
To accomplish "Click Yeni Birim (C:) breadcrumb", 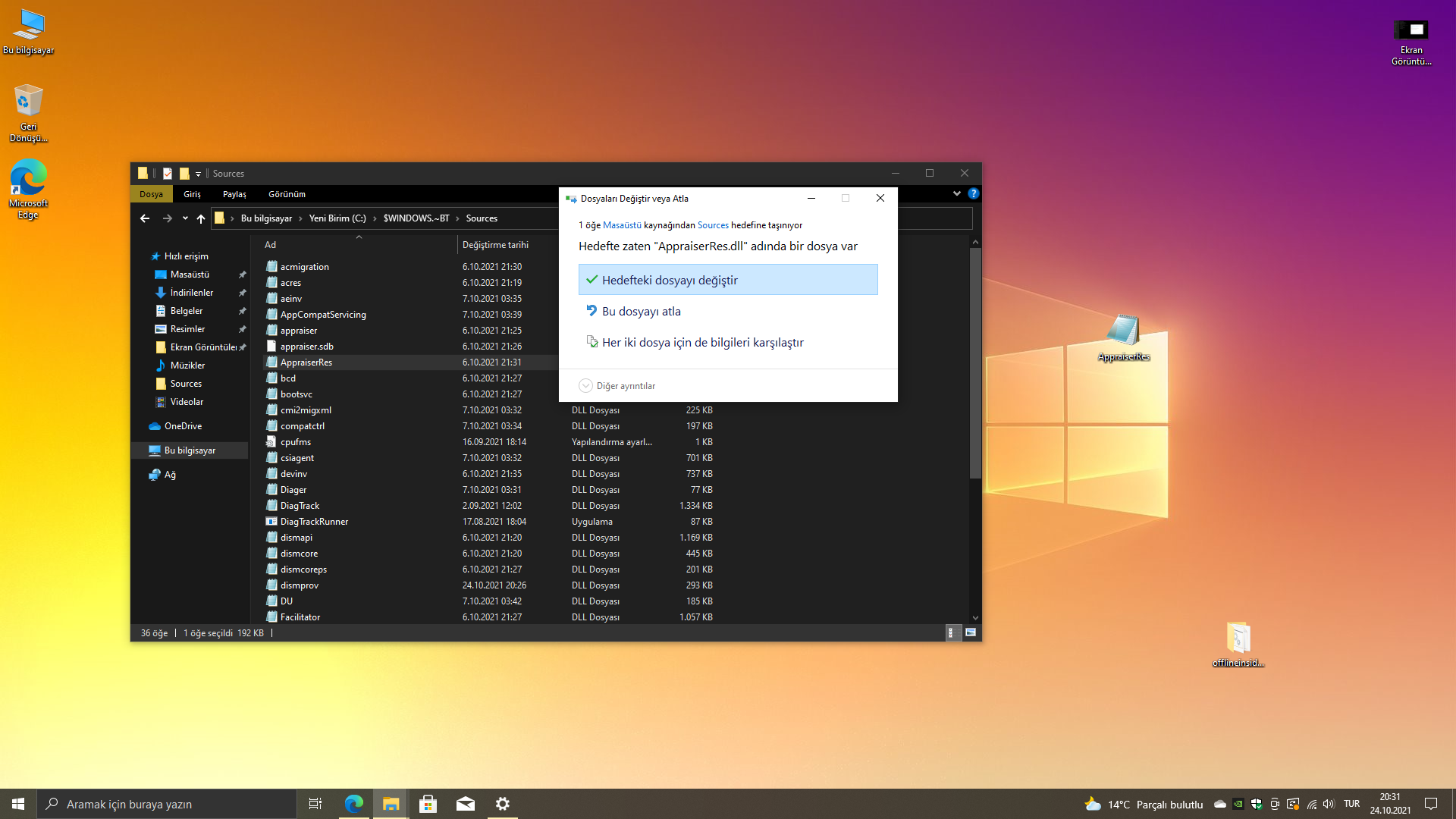I will click(337, 218).
